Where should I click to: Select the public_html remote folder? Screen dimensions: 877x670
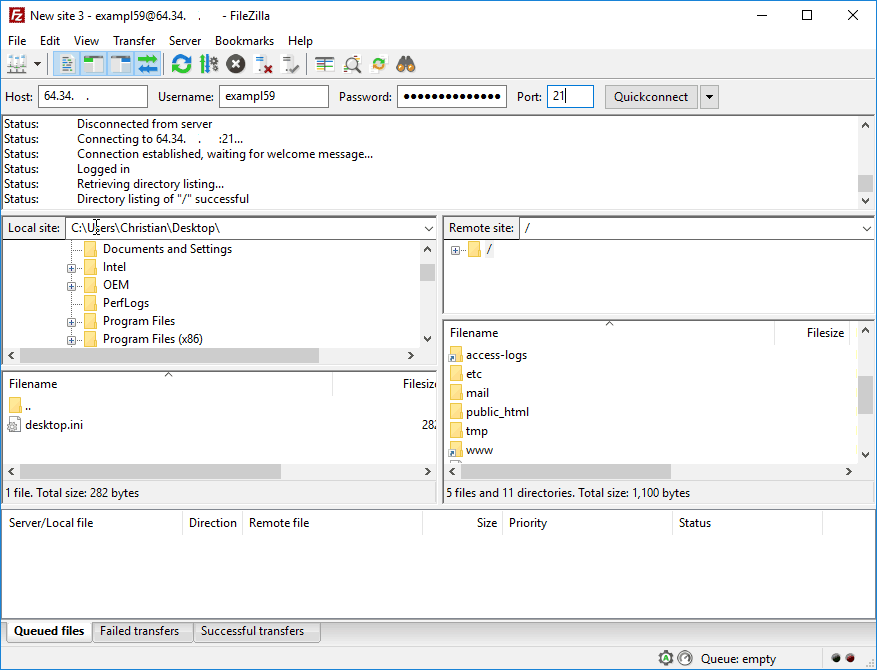tap(497, 412)
